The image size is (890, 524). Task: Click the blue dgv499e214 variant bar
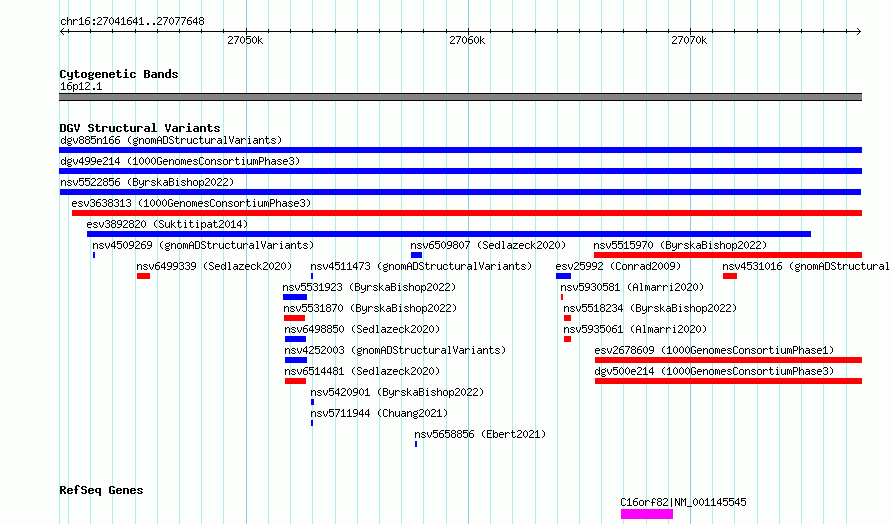click(x=460, y=171)
